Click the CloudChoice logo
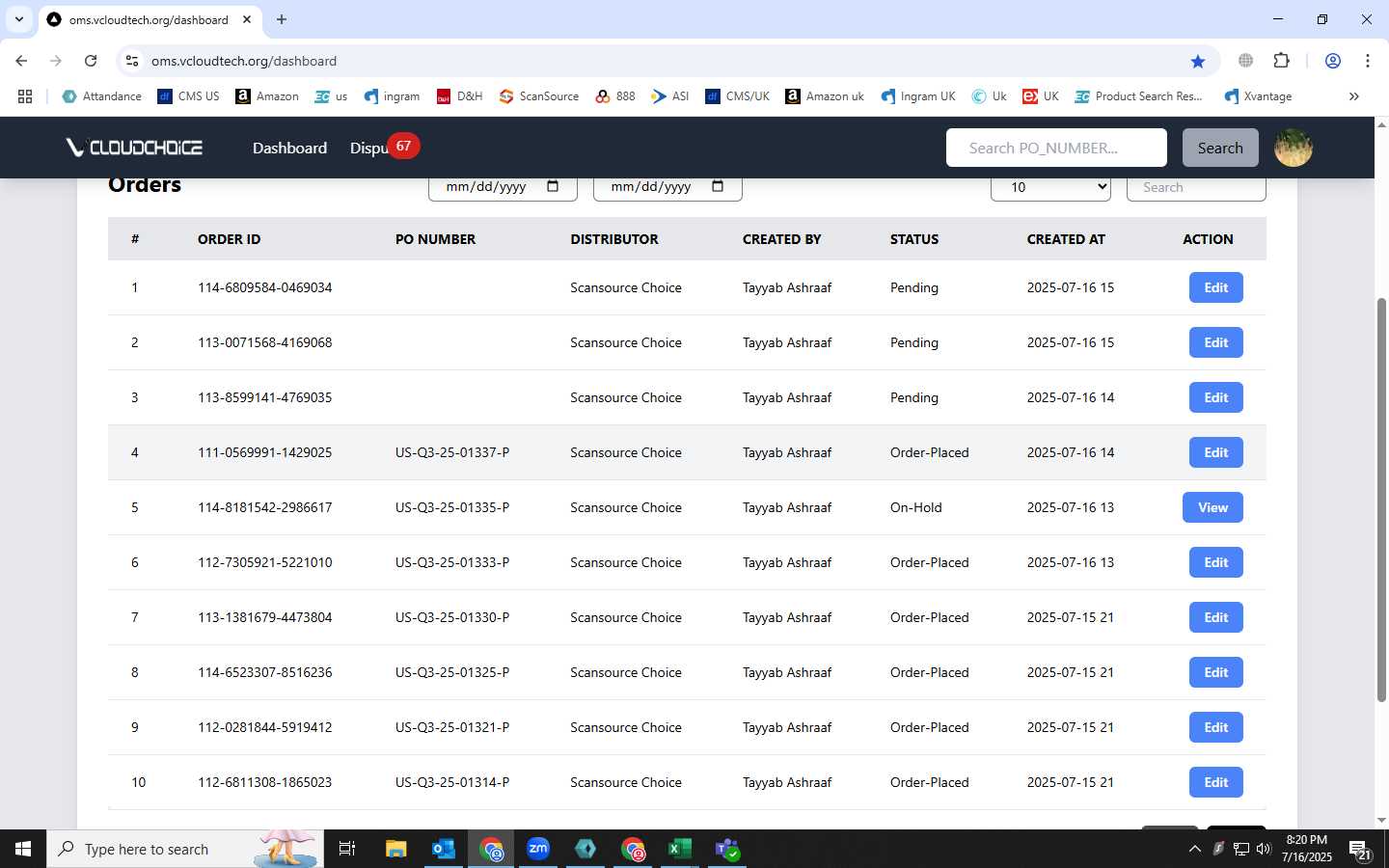The image size is (1389, 868). coord(134,148)
